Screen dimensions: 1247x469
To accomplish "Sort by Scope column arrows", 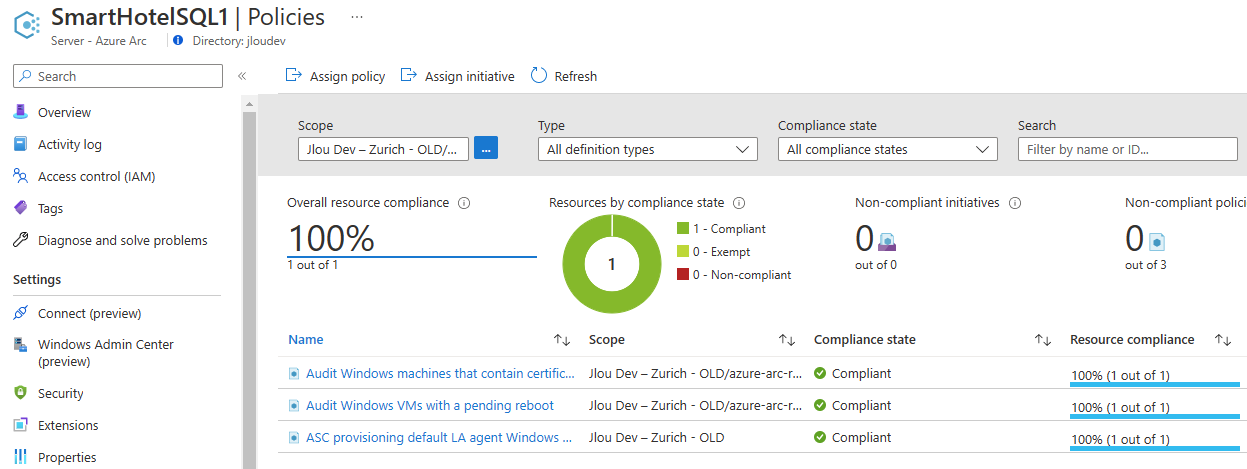I will tap(787, 340).
